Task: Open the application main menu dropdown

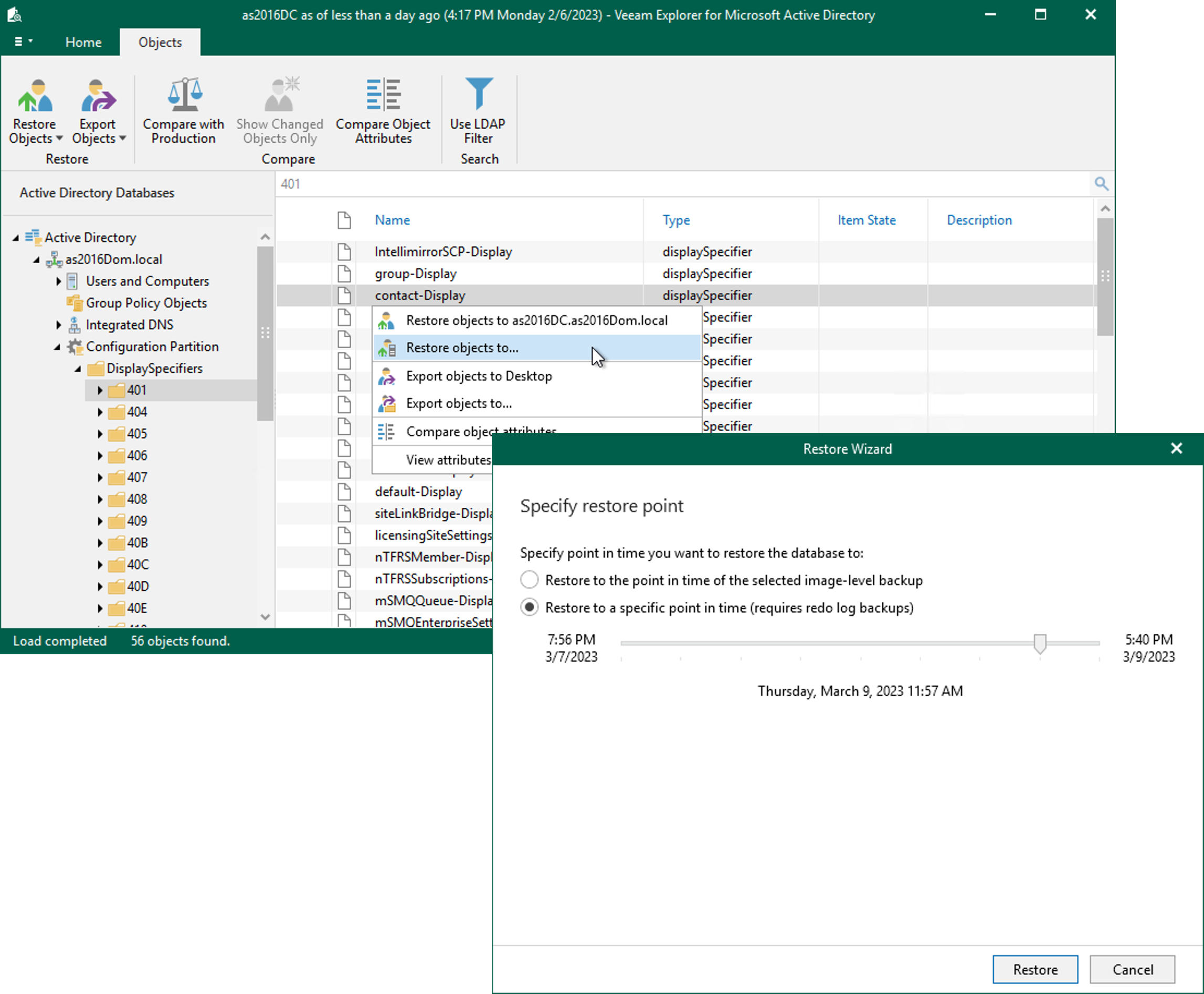Action: (x=23, y=42)
